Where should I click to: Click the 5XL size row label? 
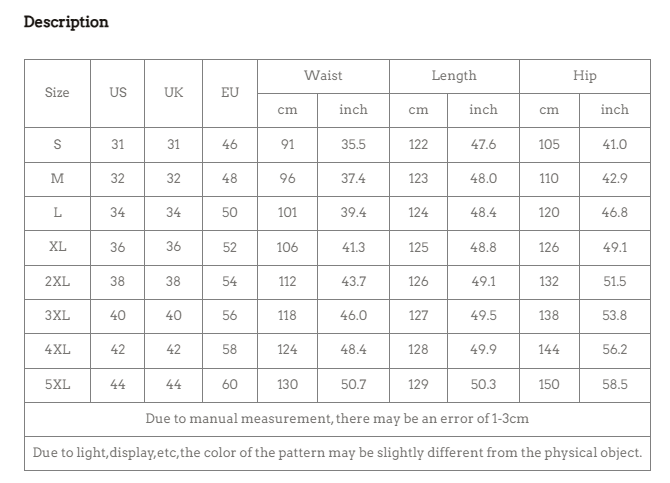pyautogui.click(x=57, y=385)
